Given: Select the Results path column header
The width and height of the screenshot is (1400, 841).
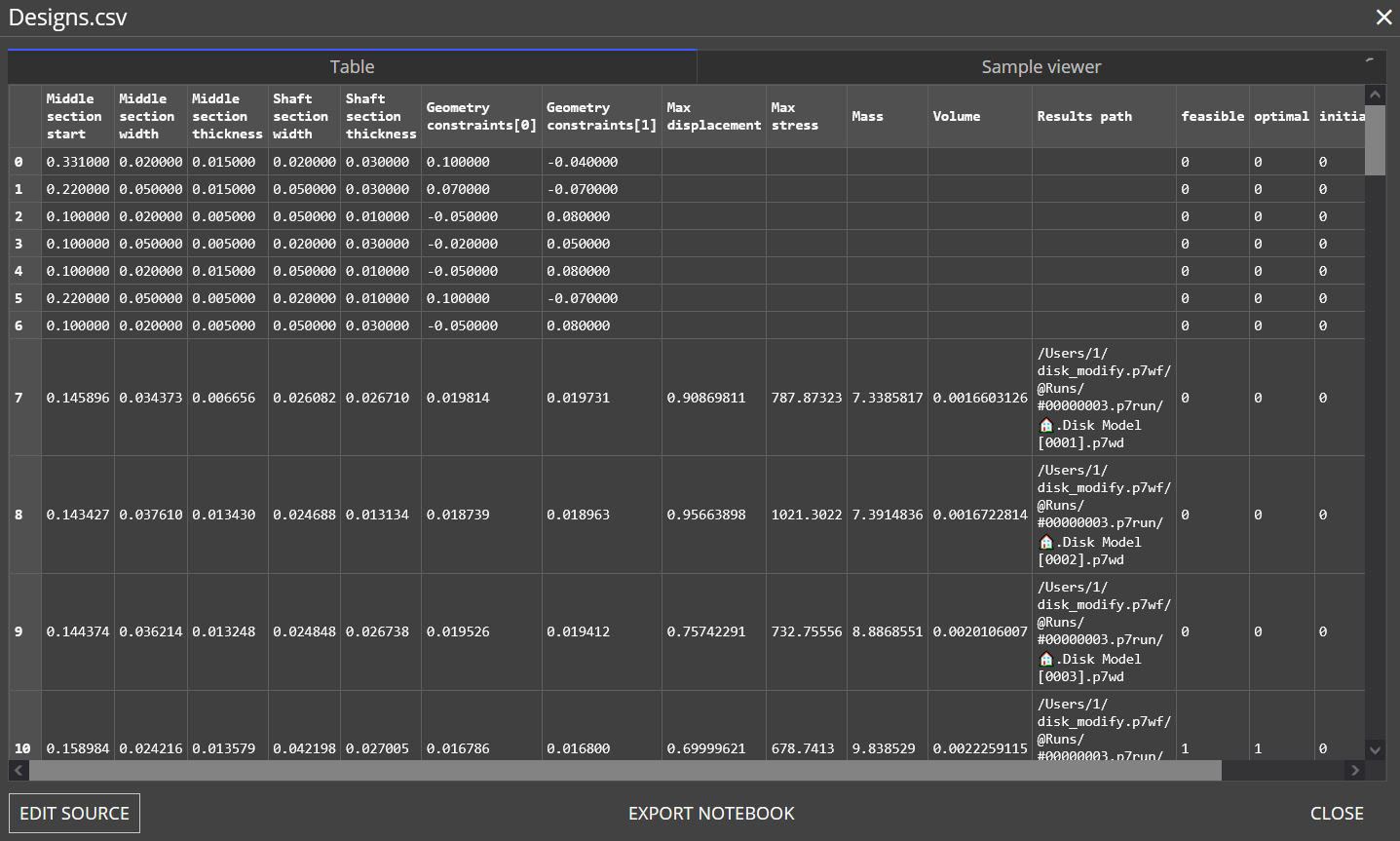Looking at the screenshot, I should (1103, 116).
